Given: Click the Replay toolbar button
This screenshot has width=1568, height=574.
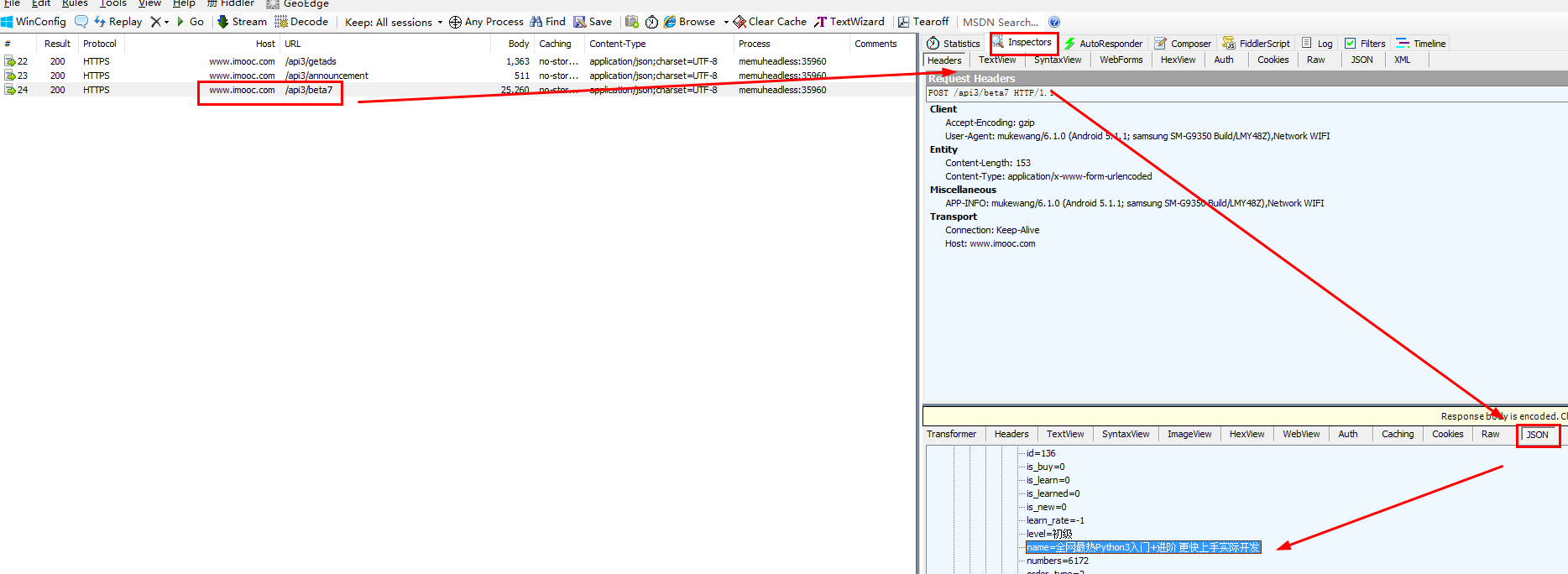Looking at the screenshot, I should tap(118, 22).
